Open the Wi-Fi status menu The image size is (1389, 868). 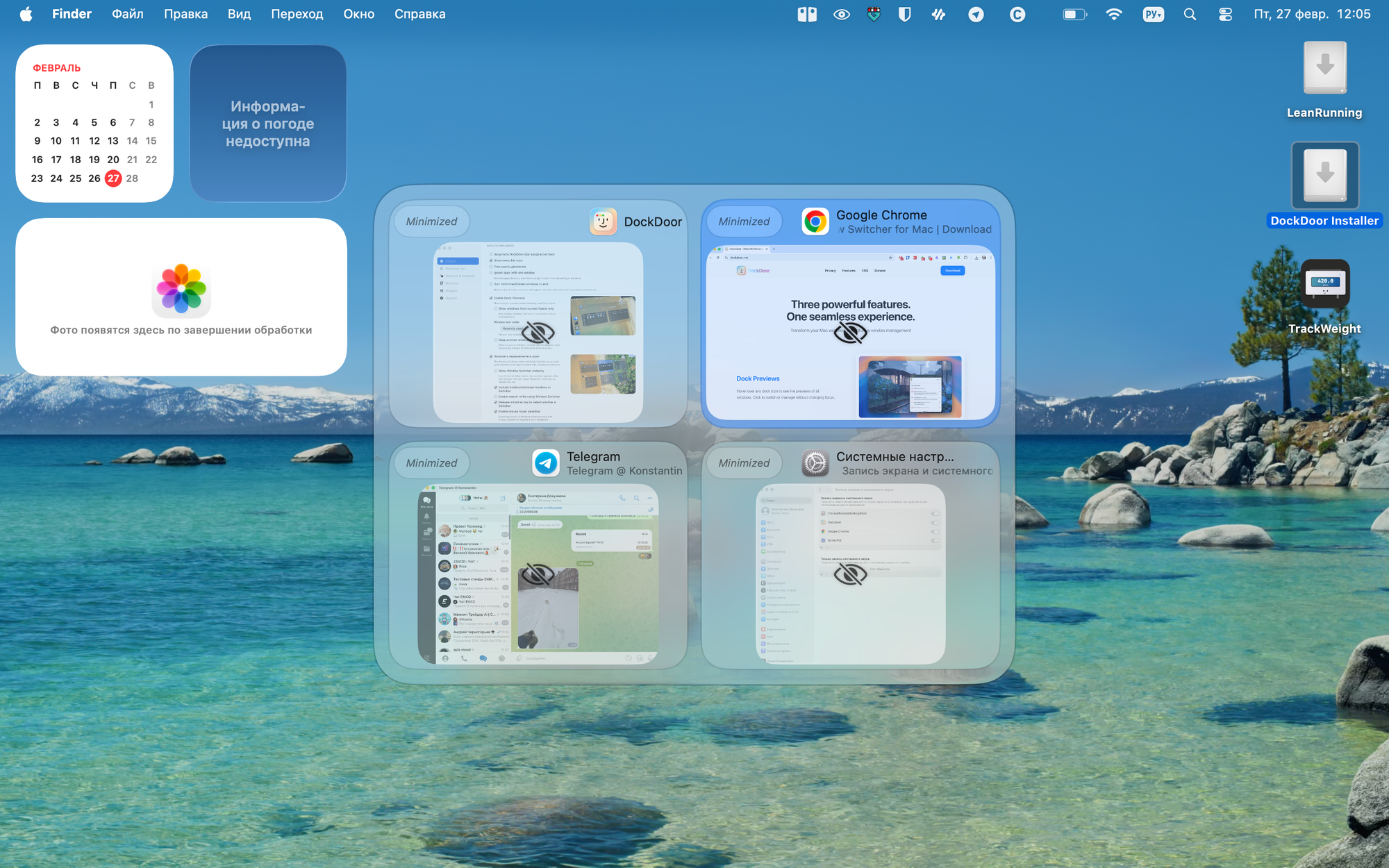click(1113, 15)
